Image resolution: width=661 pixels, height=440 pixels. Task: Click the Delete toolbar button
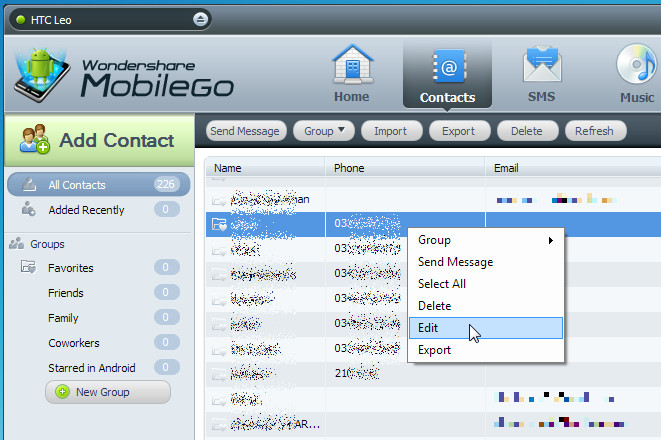point(527,131)
